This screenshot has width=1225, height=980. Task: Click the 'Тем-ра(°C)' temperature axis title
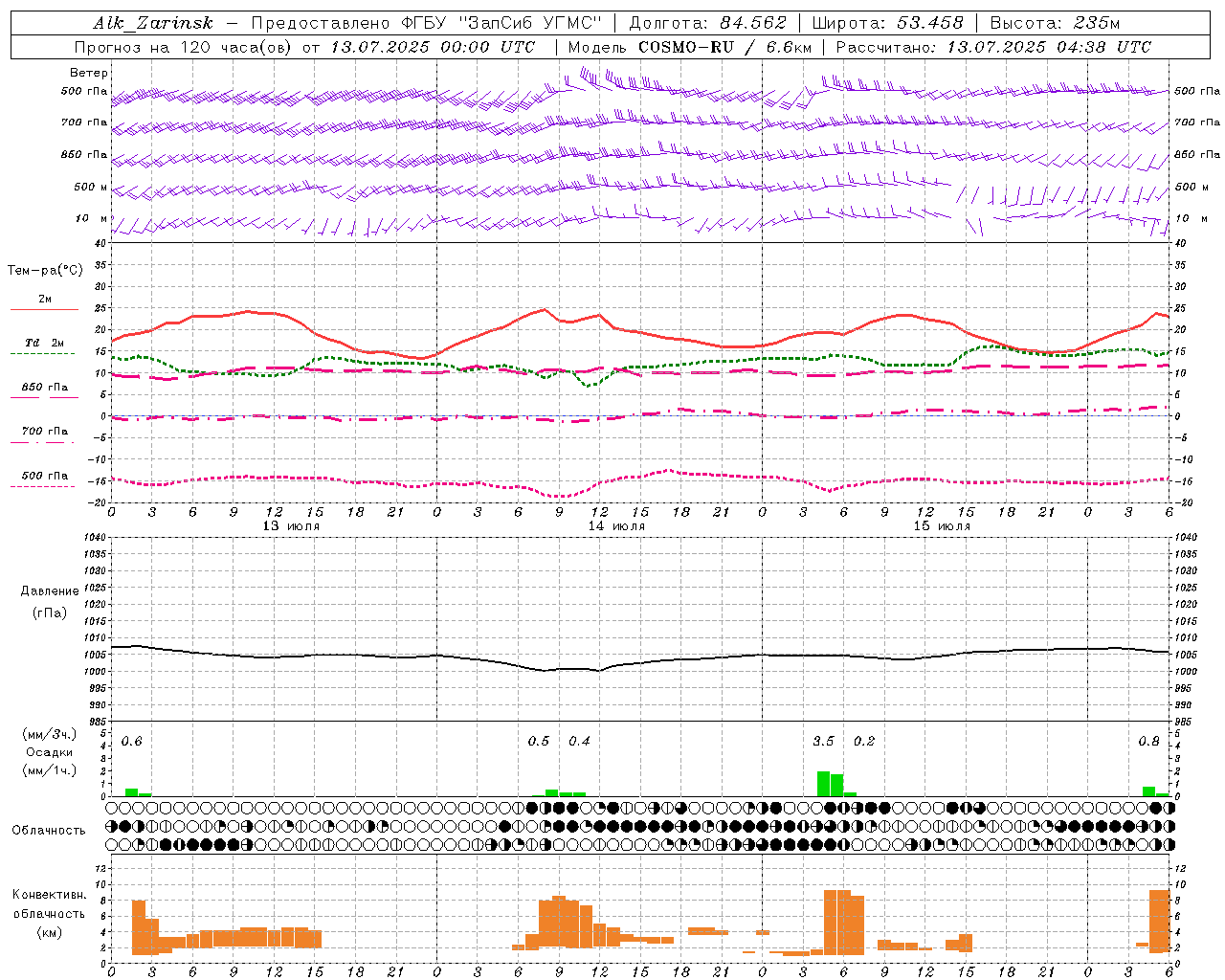tap(45, 271)
